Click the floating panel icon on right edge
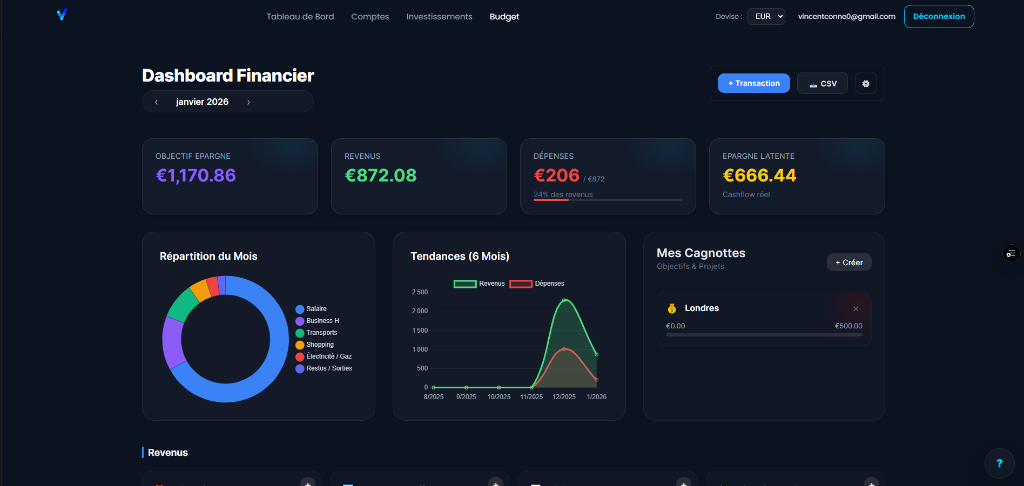Screen dimensions: 1024x486 [1011, 254]
